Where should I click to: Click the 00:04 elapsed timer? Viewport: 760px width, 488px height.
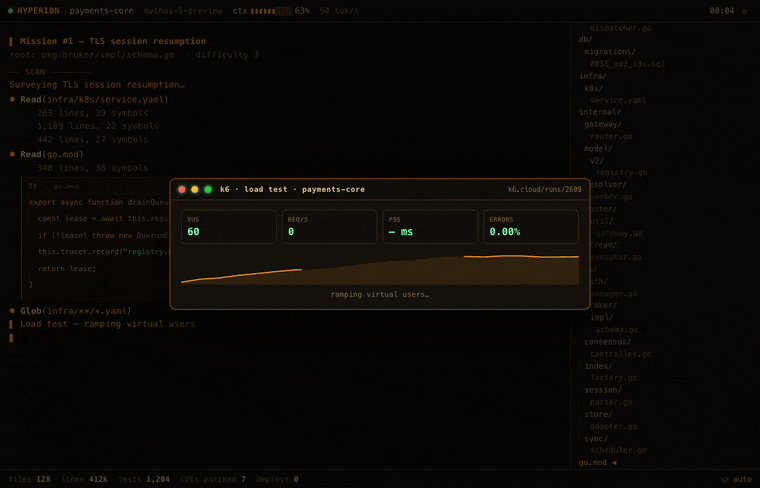(x=722, y=11)
